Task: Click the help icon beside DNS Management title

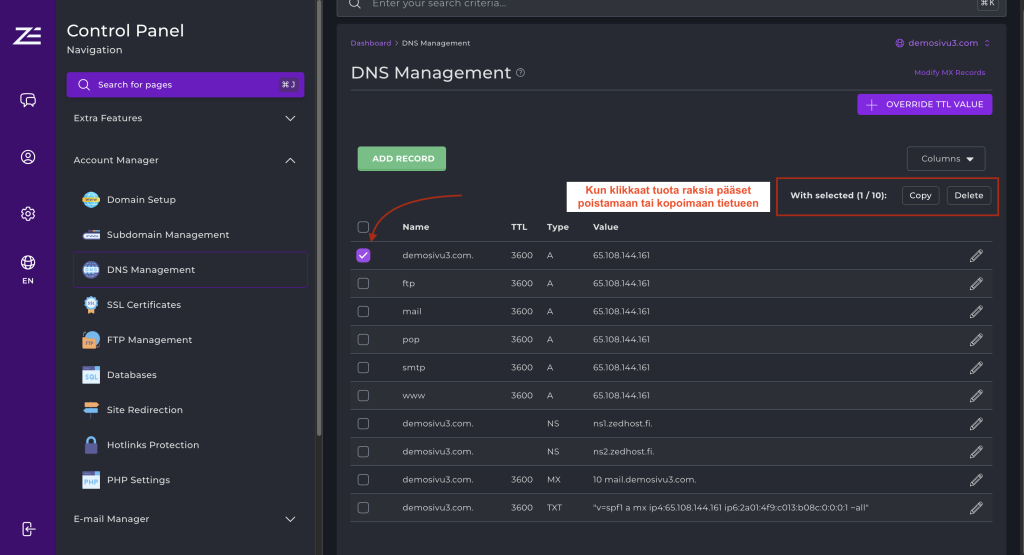Action: coord(520,73)
